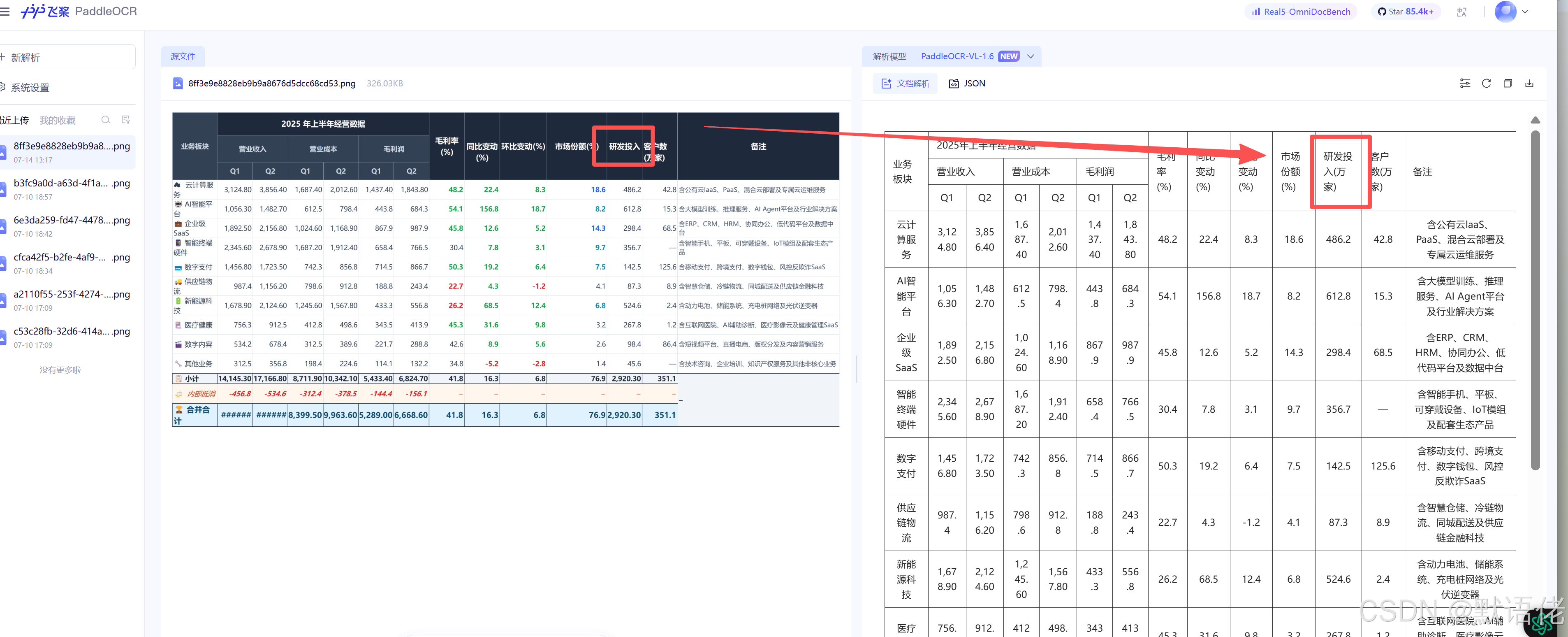Switch to the JSON tab
Viewport: 1568px width, 637px height.
coord(967,84)
